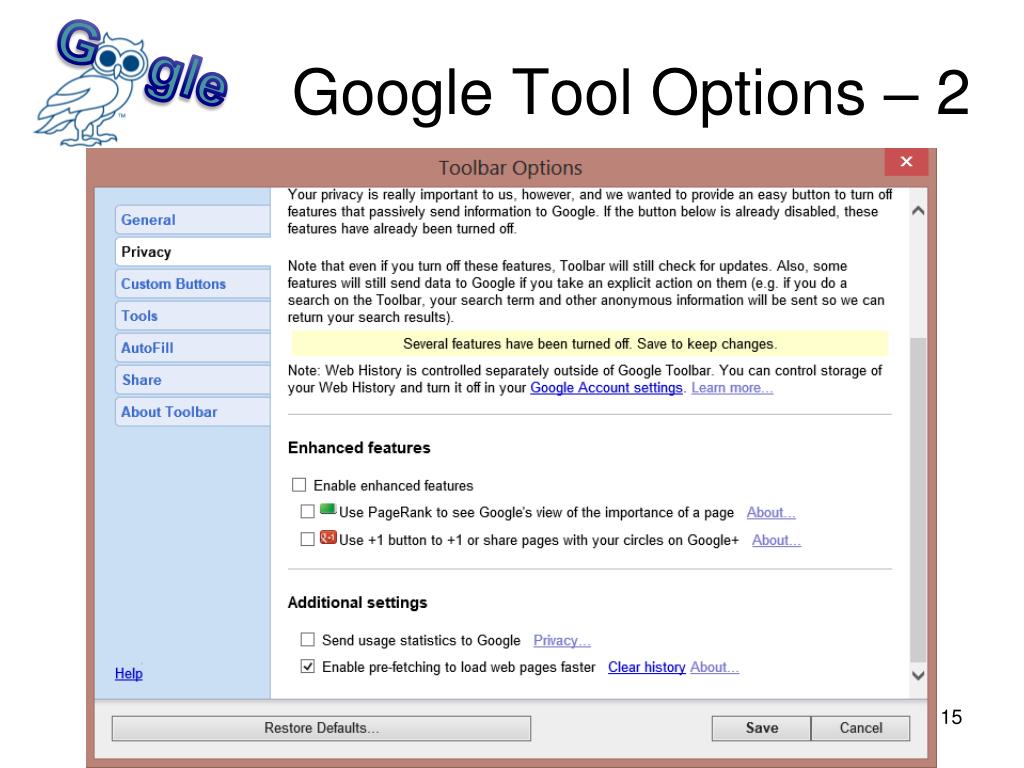Switch to the Custom Buttons tab
1024x768 pixels.
(193, 284)
